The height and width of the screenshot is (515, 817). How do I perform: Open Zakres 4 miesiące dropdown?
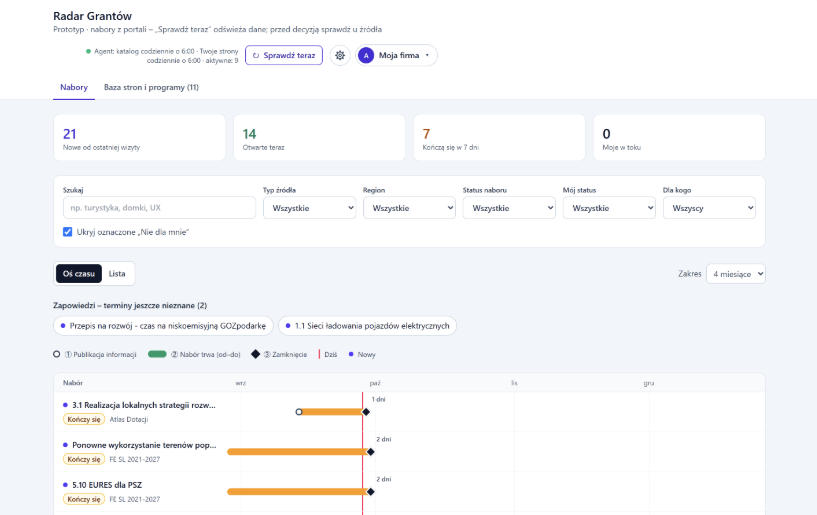(736, 274)
